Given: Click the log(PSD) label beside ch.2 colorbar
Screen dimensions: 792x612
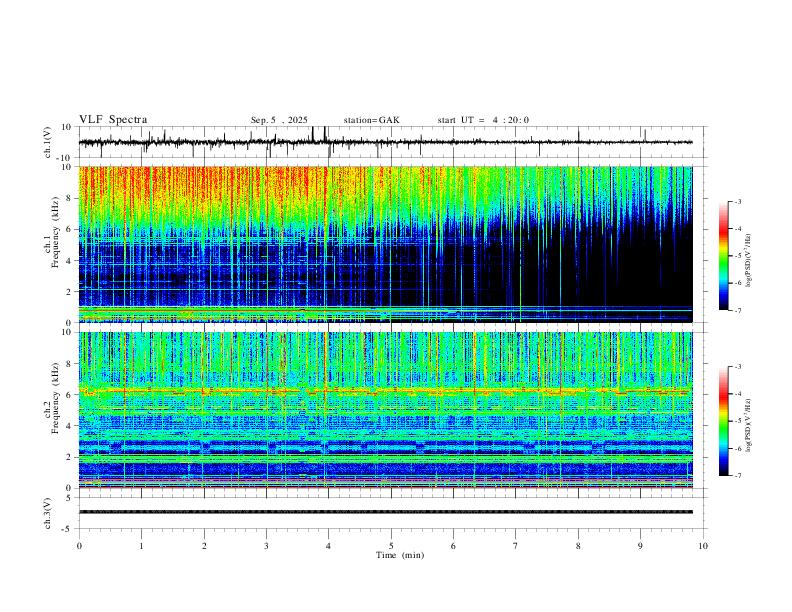Looking at the screenshot, I should pos(749,426).
